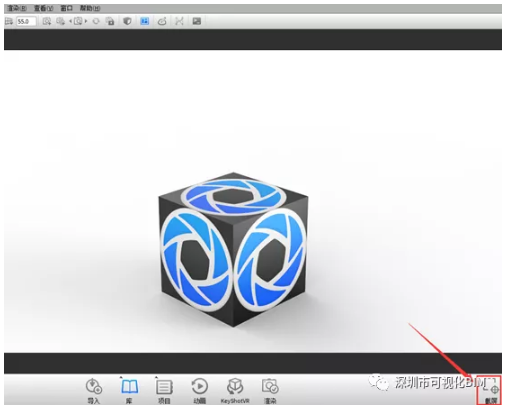Toggle the lock camera icon

click(110, 21)
